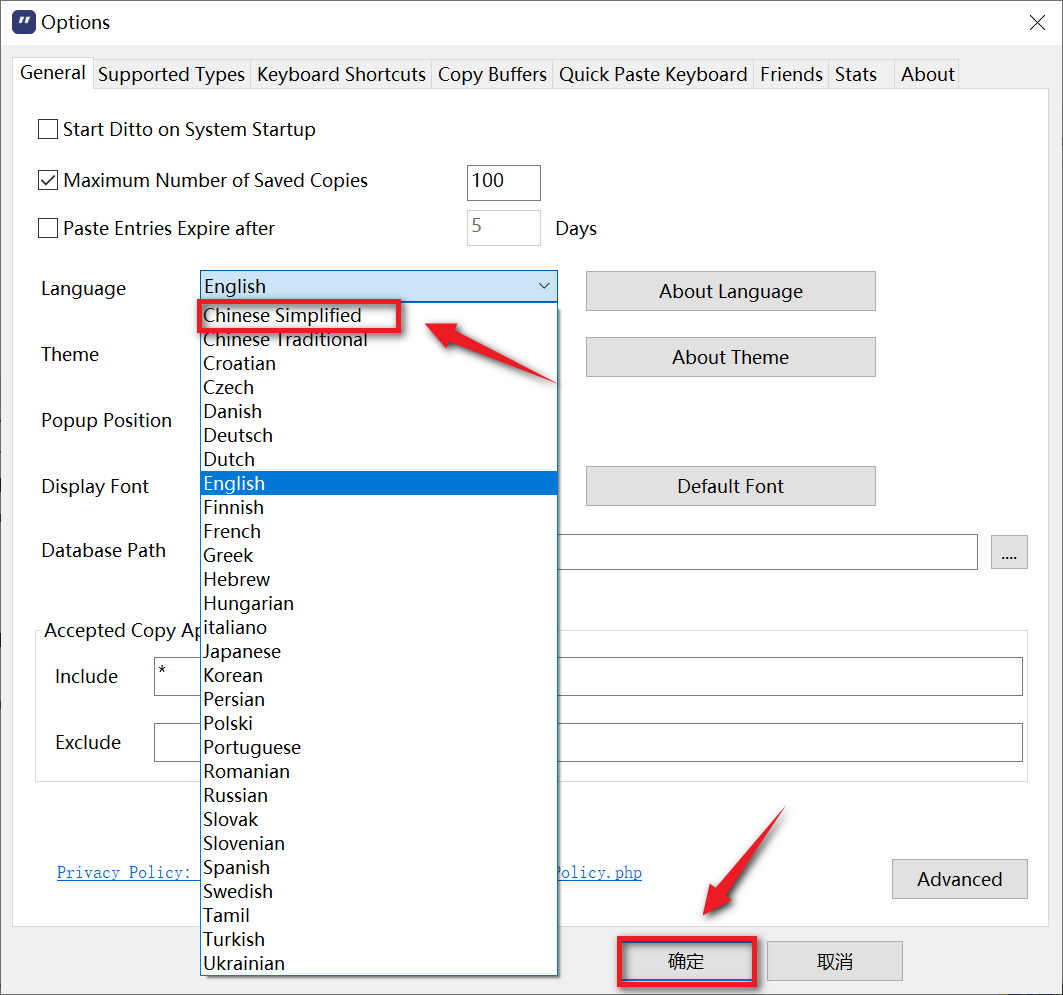Choose Croatian from the language list
The height and width of the screenshot is (995, 1063).
(x=379, y=363)
